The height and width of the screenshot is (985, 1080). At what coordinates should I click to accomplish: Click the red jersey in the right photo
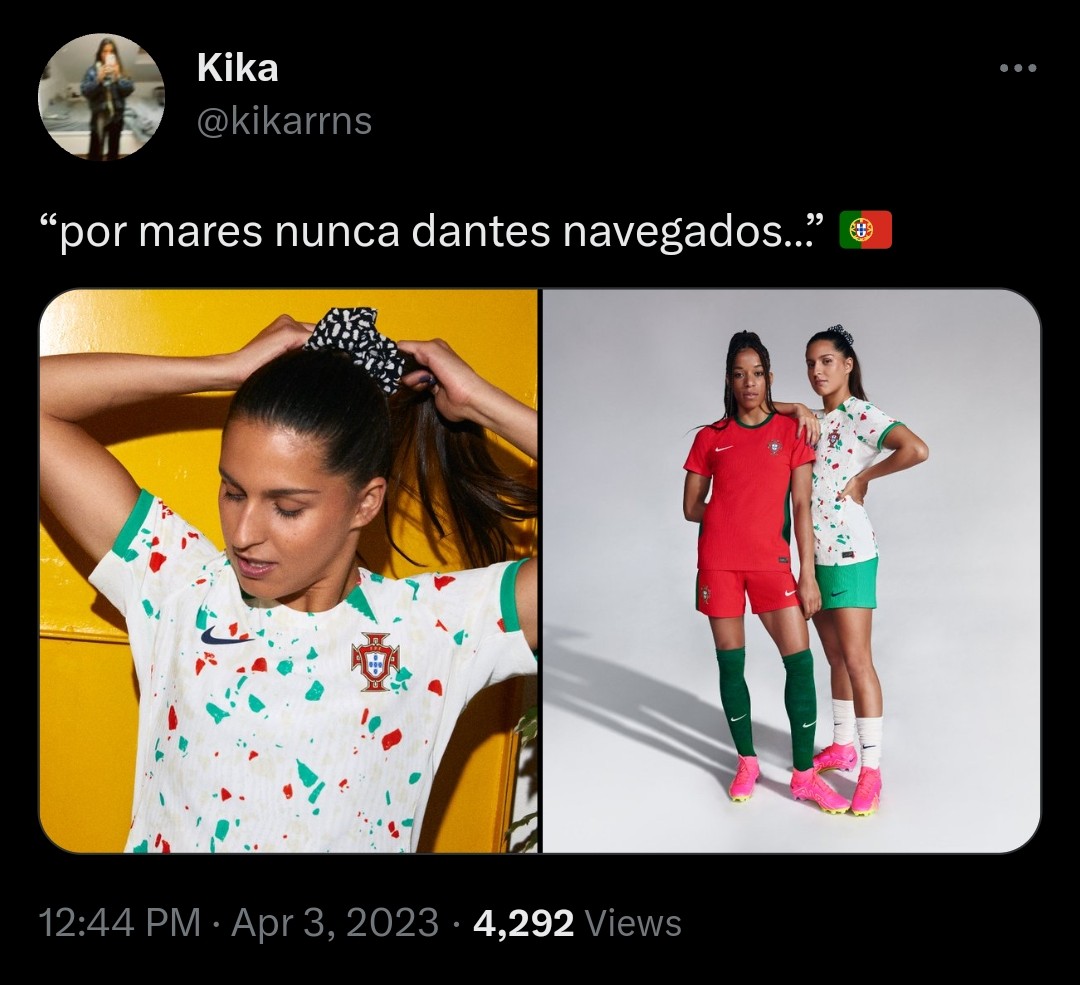click(x=750, y=491)
